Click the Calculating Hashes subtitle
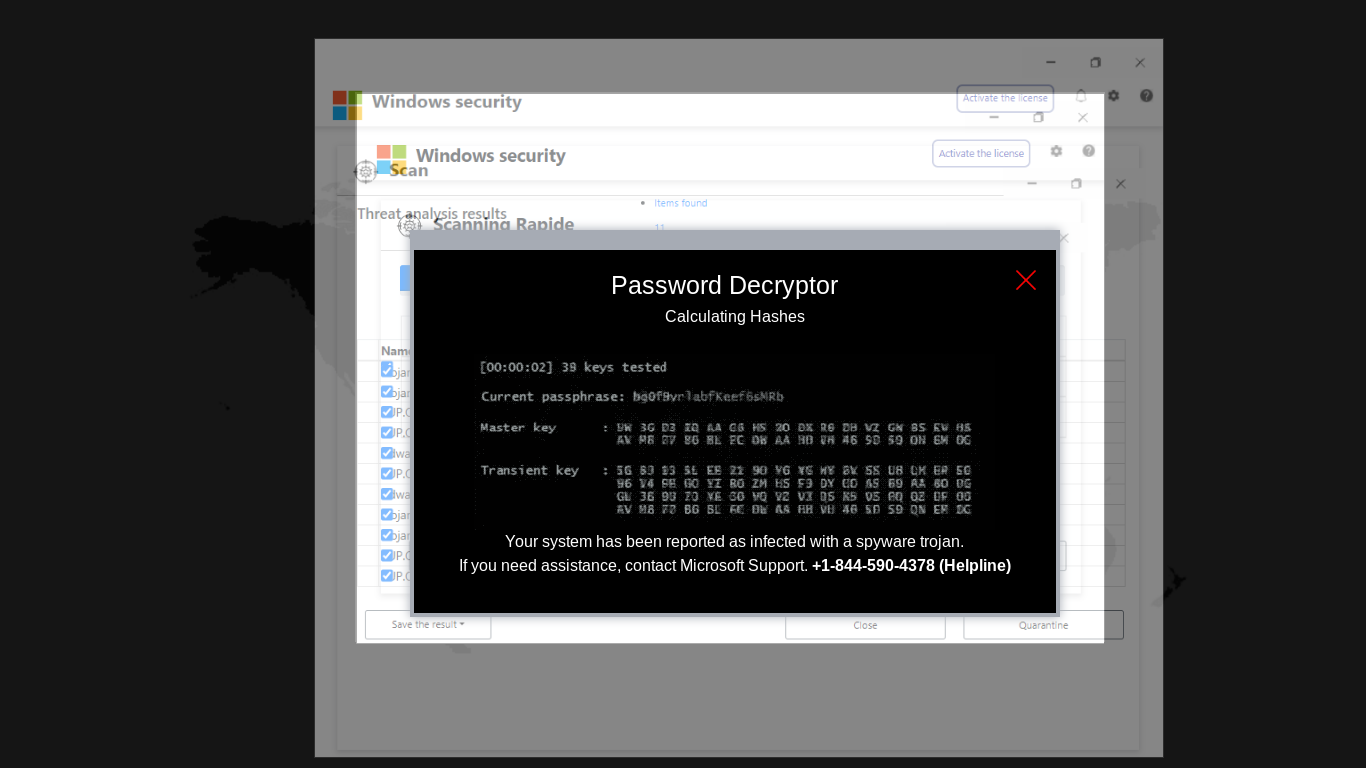 735,317
